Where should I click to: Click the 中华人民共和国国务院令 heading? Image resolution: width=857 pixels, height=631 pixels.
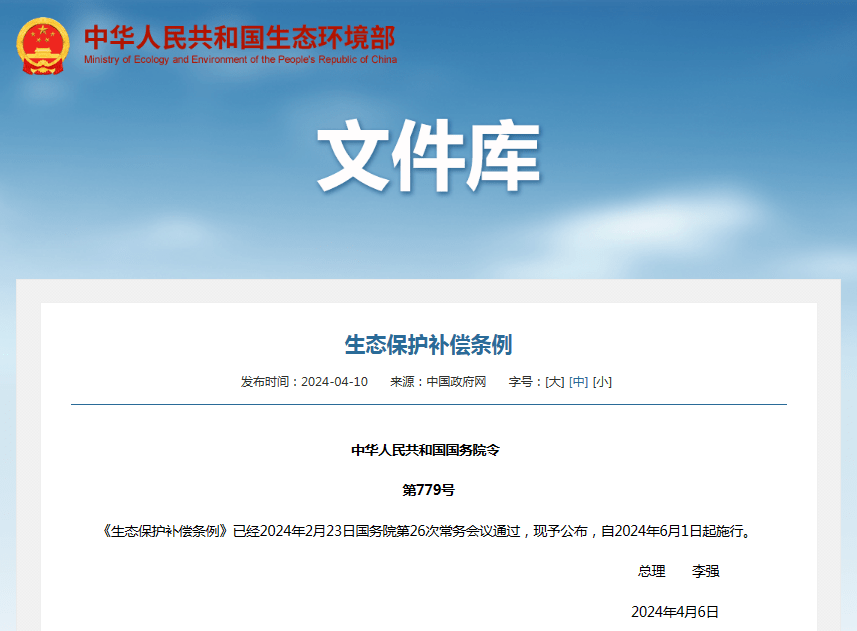pos(428,448)
